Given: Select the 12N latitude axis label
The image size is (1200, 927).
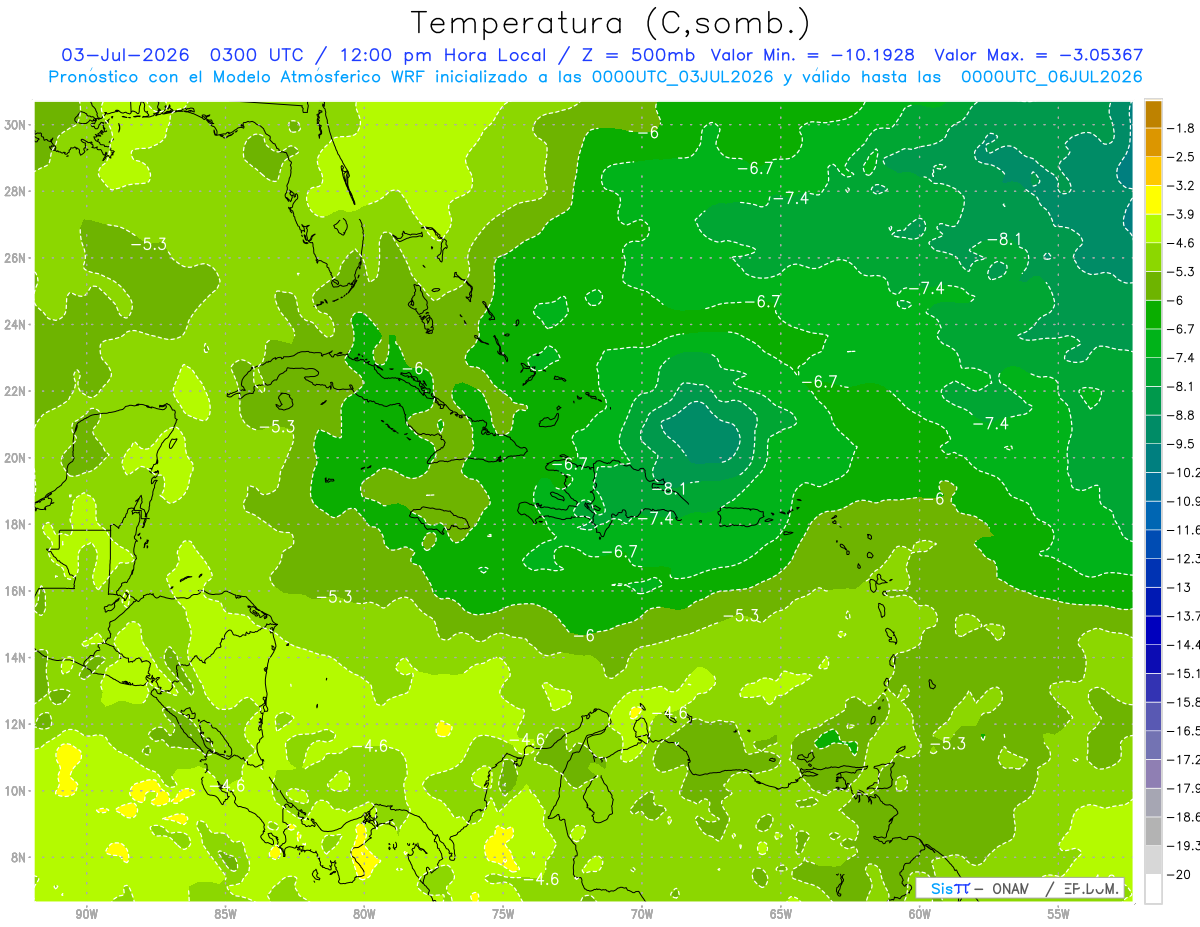Looking at the screenshot, I should [x=17, y=724].
